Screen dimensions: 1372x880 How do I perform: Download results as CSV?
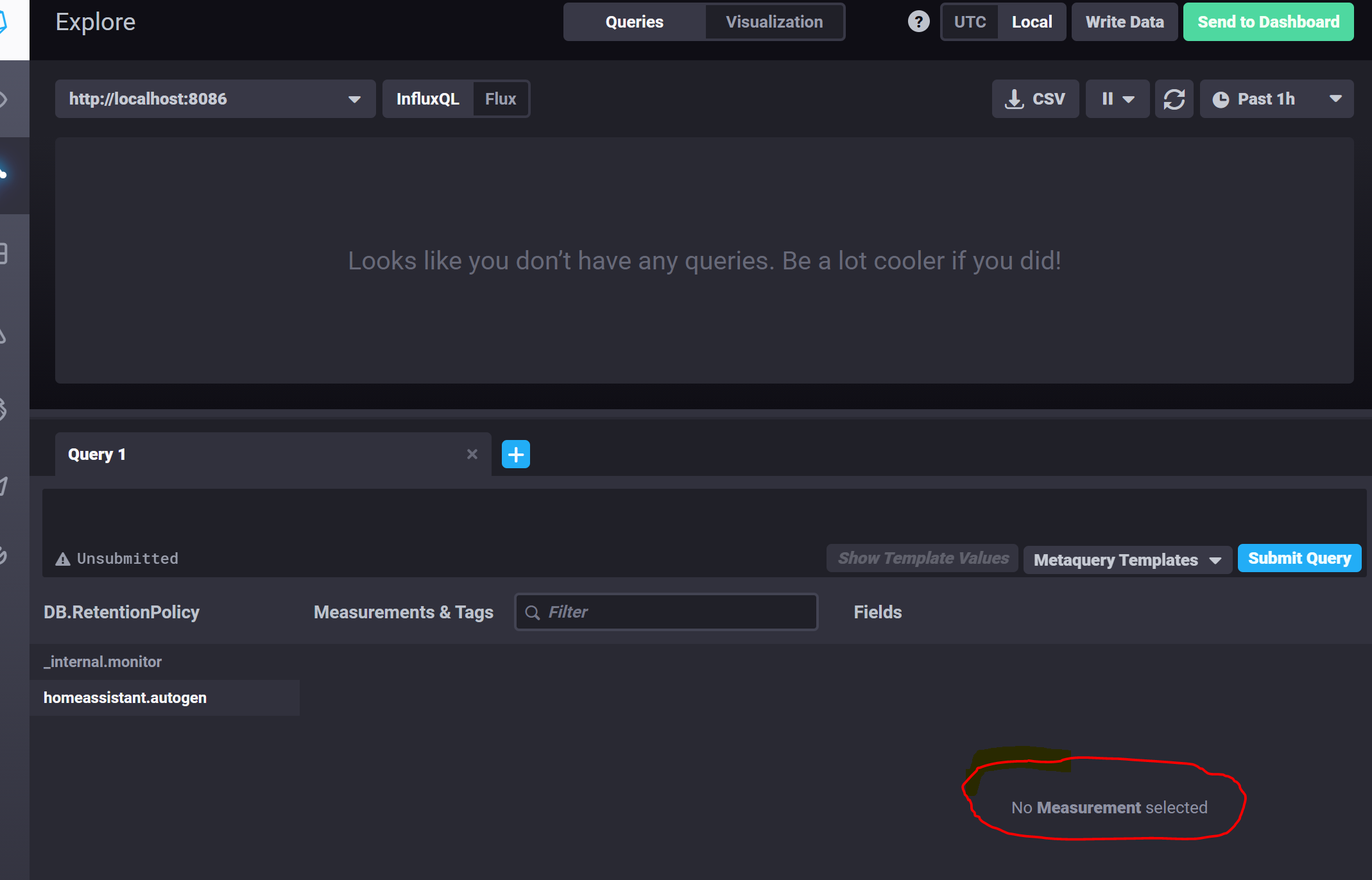tap(1035, 99)
